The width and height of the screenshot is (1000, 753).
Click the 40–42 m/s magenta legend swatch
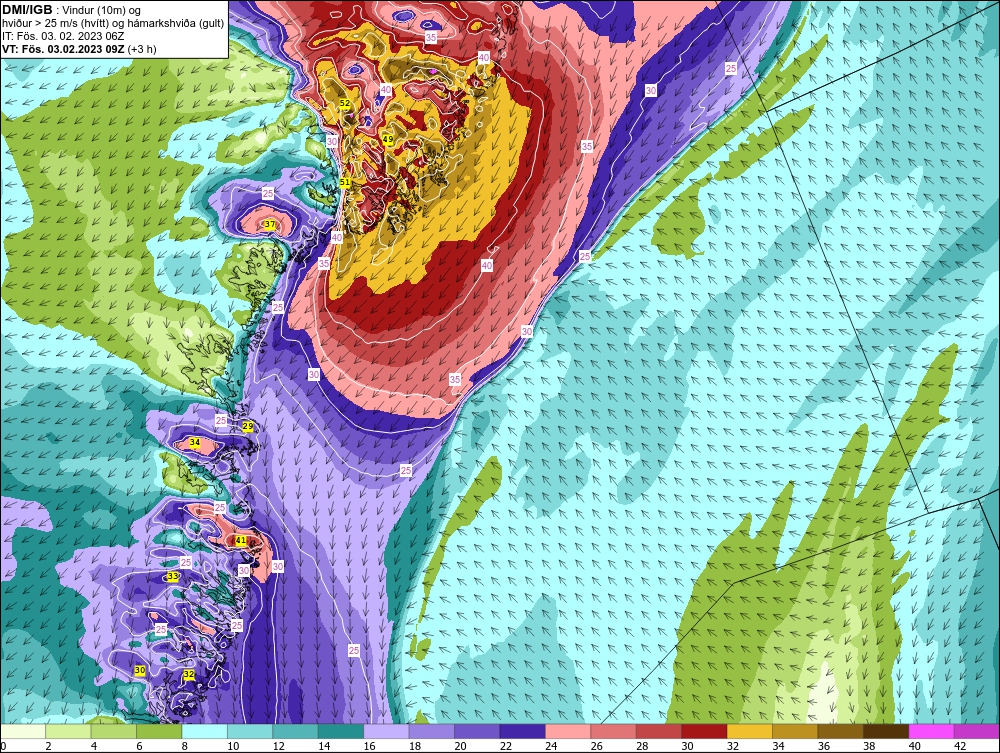pyautogui.click(x=931, y=731)
